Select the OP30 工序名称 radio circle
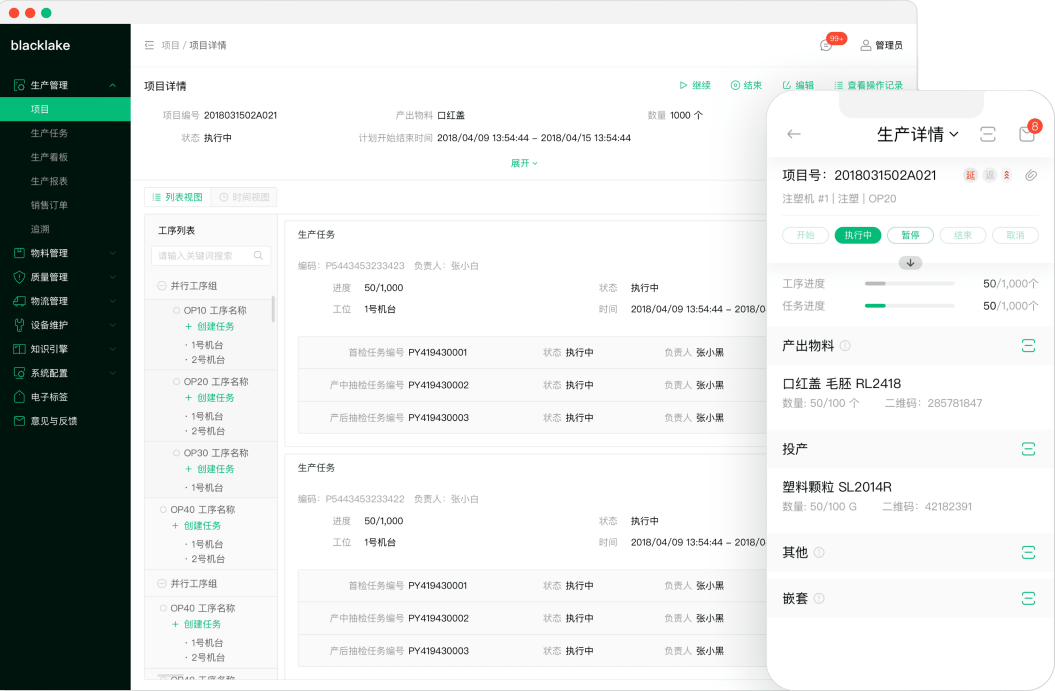This screenshot has width=1055, height=691. tap(176, 453)
